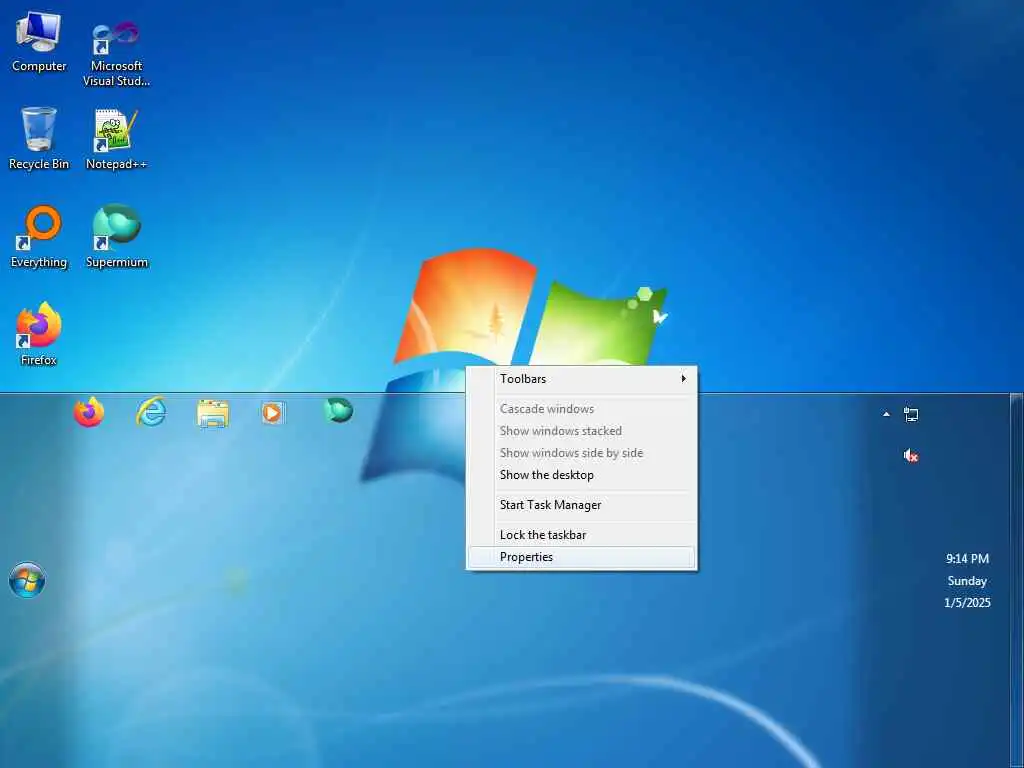Select the Recycle Bin icon
Screen dimensions: 1024x768
point(39,138)
